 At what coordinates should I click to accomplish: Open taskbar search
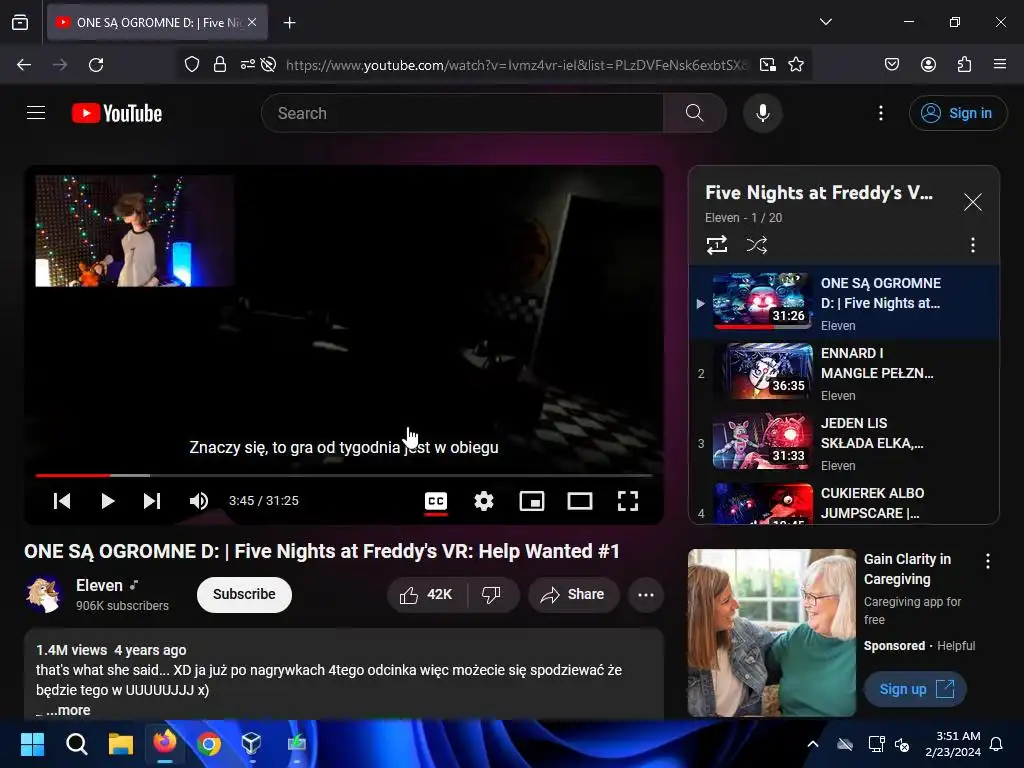click(x=76, y=744)
